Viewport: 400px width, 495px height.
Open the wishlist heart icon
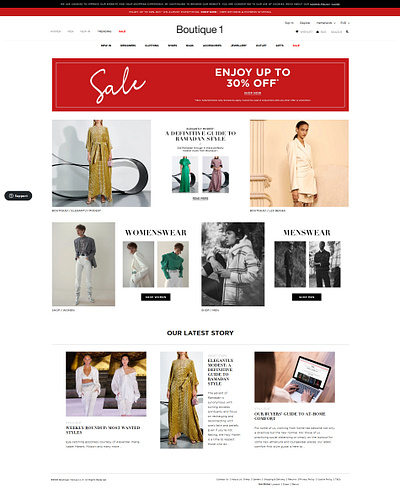click(297, 32)
